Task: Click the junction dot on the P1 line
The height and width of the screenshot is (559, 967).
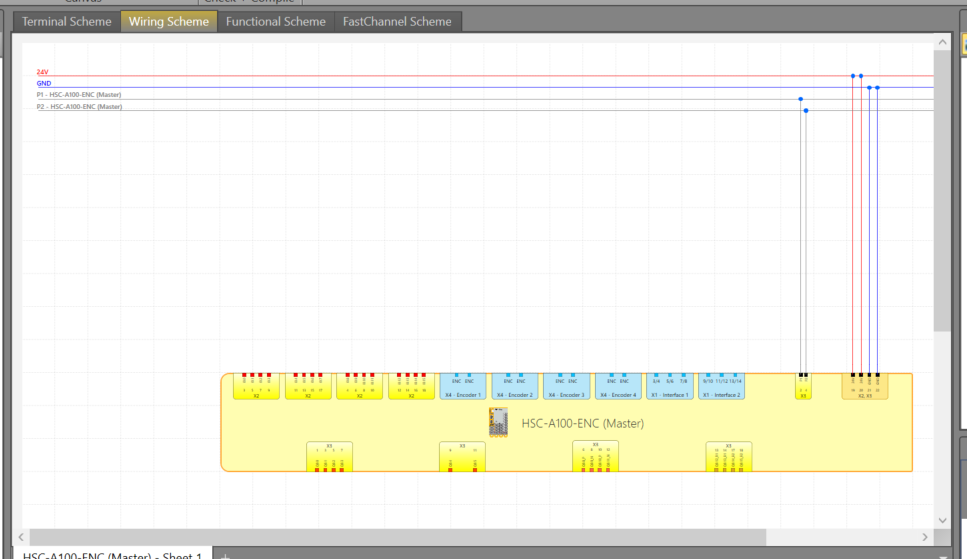Action: tap(800, 99)
